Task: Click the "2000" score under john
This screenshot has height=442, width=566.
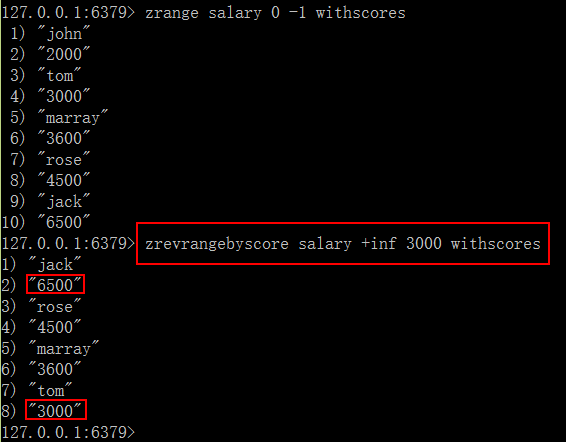Action: [x=64, y=55]
